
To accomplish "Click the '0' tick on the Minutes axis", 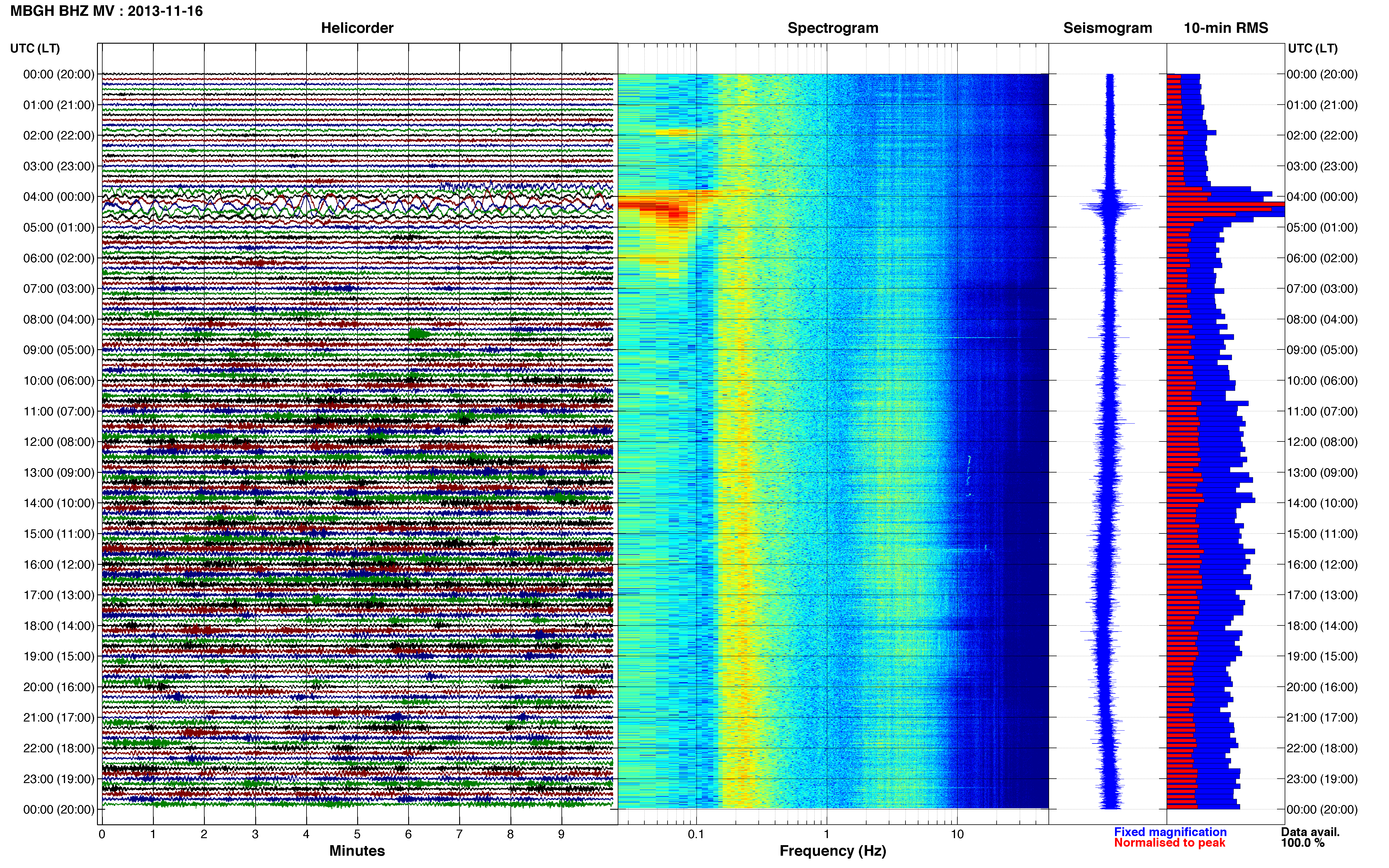I will click(102, 835).
